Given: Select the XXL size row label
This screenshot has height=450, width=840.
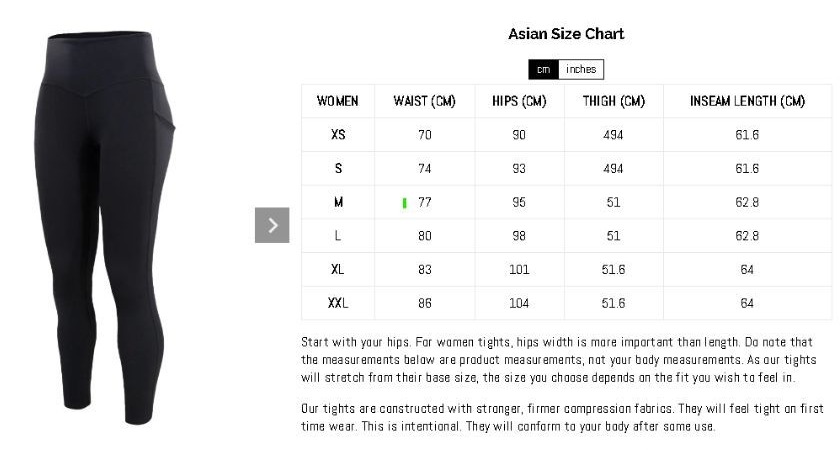Looking at the screenshot, I should tap(338, 303).
